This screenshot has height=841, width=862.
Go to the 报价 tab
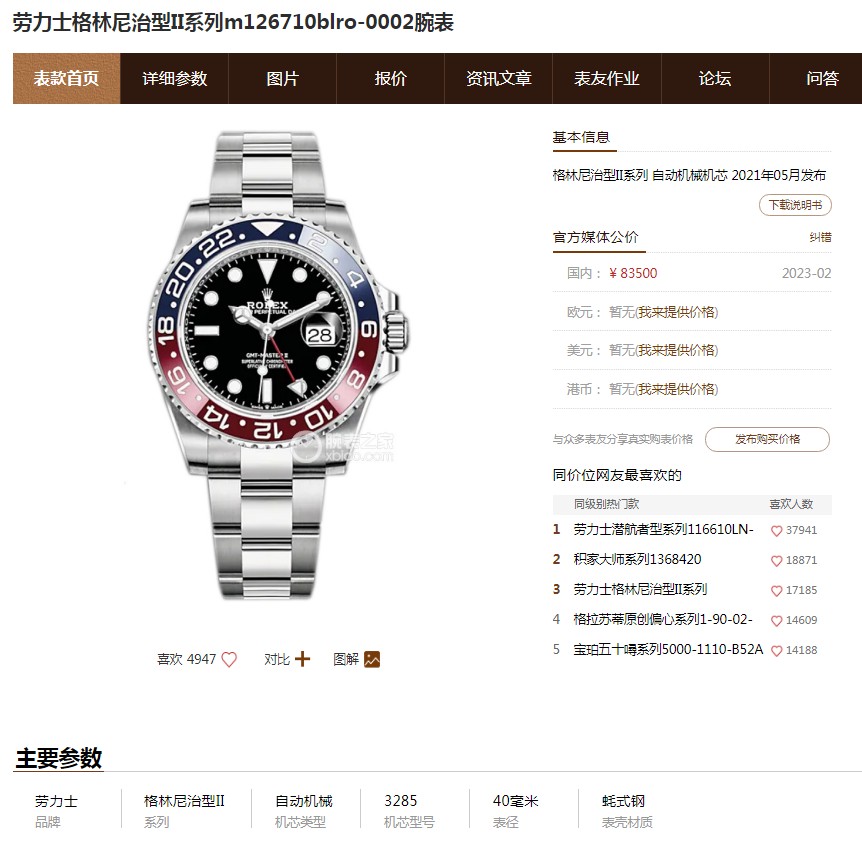point(390,79)
